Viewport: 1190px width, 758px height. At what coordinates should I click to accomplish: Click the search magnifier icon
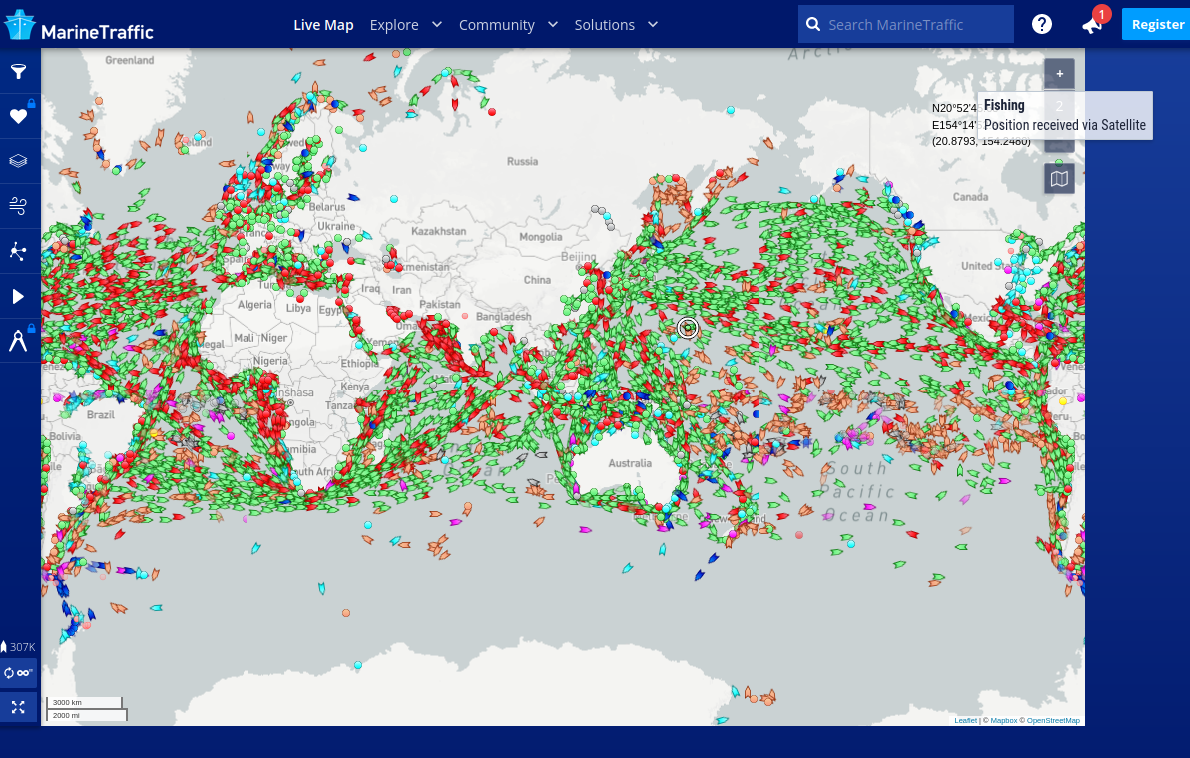[x=813, y=24]
